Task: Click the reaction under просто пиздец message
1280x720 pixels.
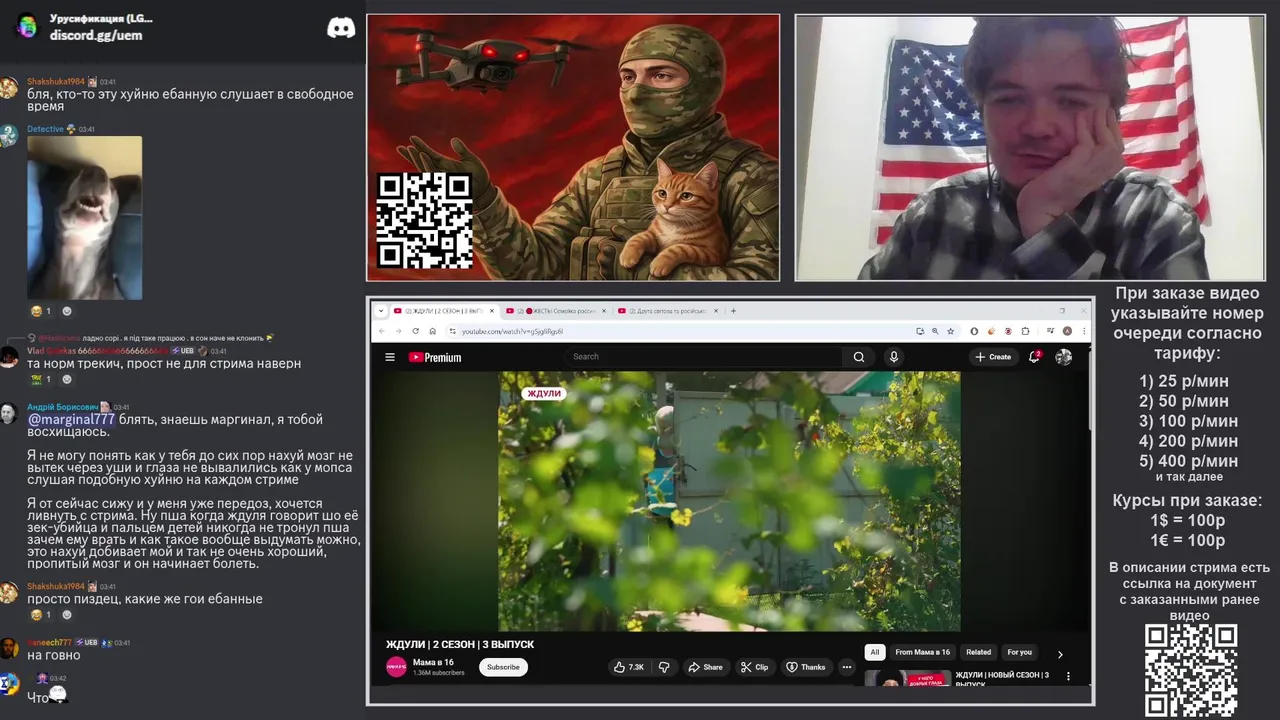Action: point(41,615)
